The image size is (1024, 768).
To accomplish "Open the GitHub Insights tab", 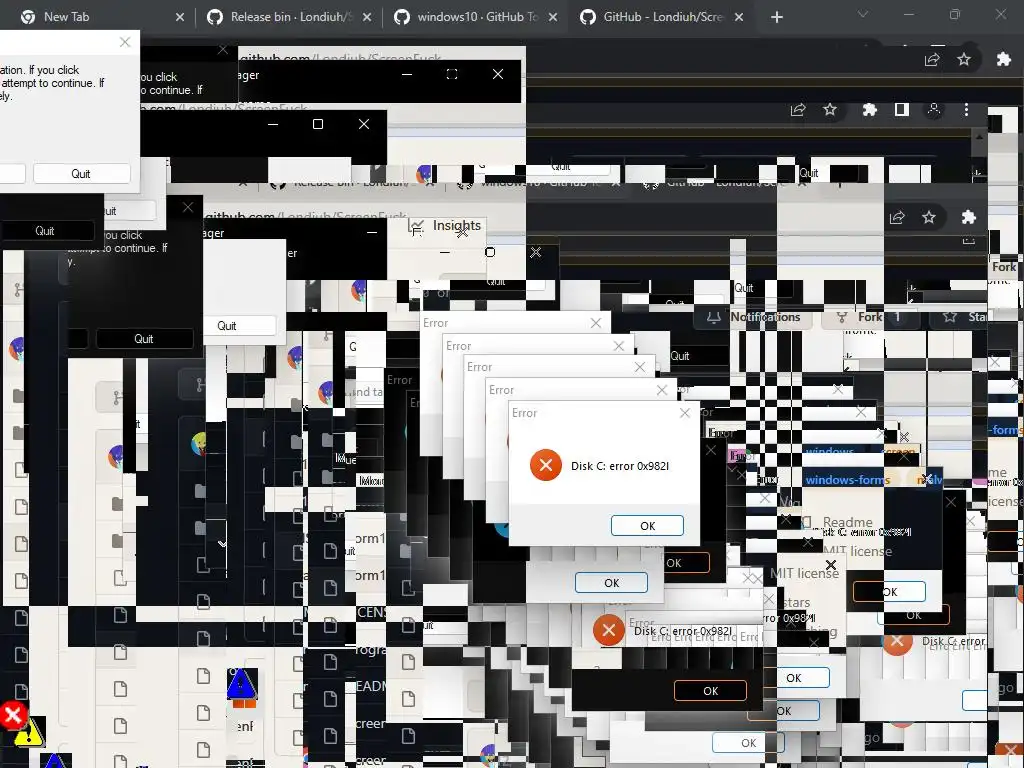I will [445, 226].
